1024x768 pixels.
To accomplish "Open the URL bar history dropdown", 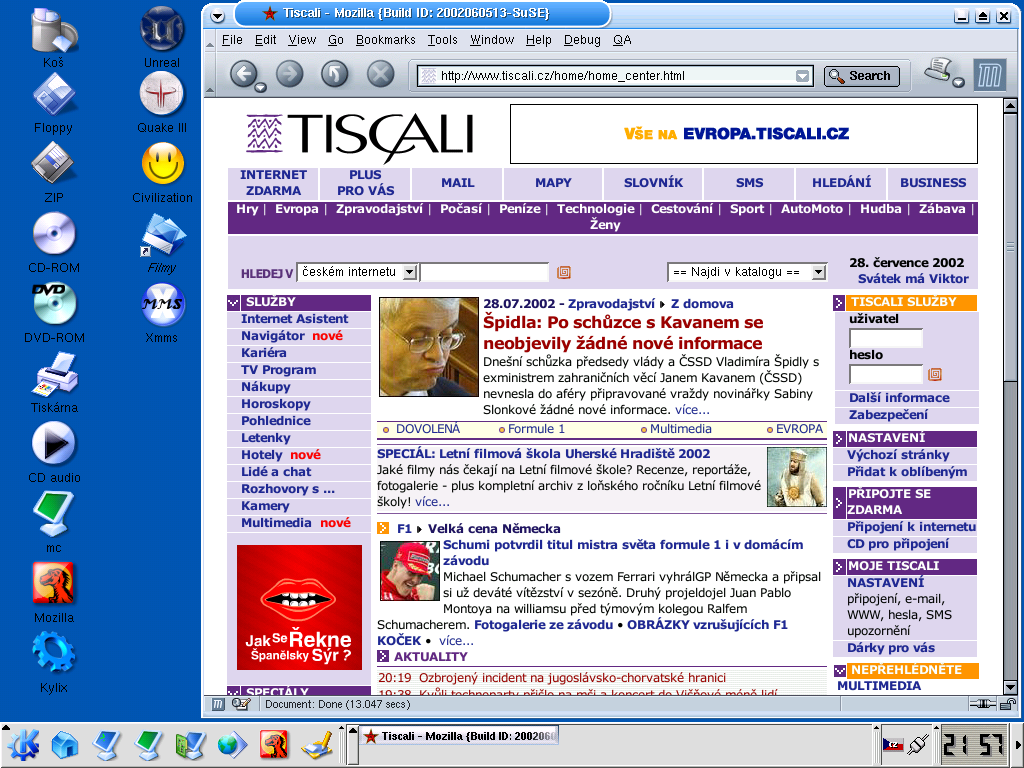I will click(803, 76).
